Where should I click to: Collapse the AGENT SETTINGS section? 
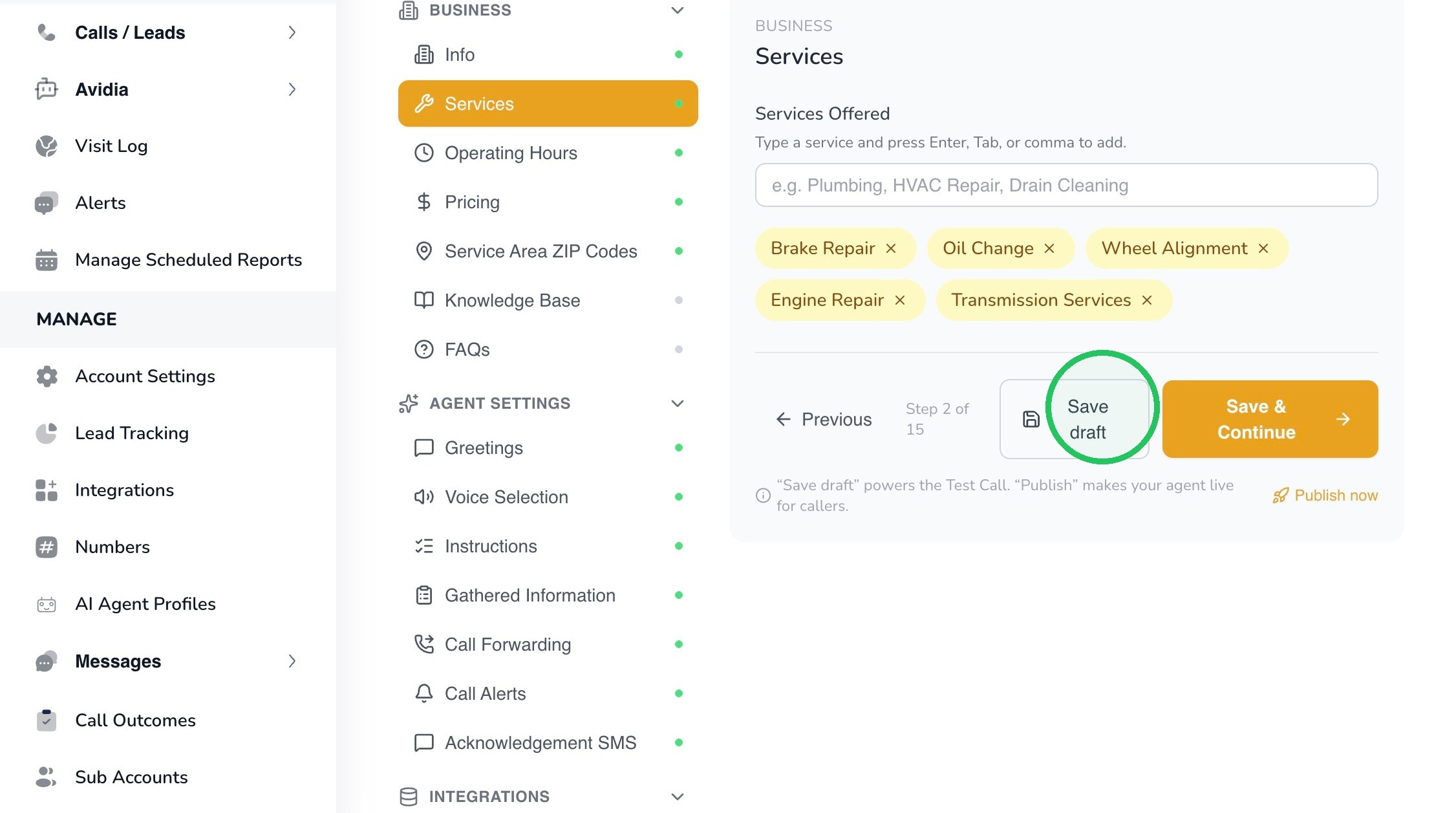[x=677, y=404]
